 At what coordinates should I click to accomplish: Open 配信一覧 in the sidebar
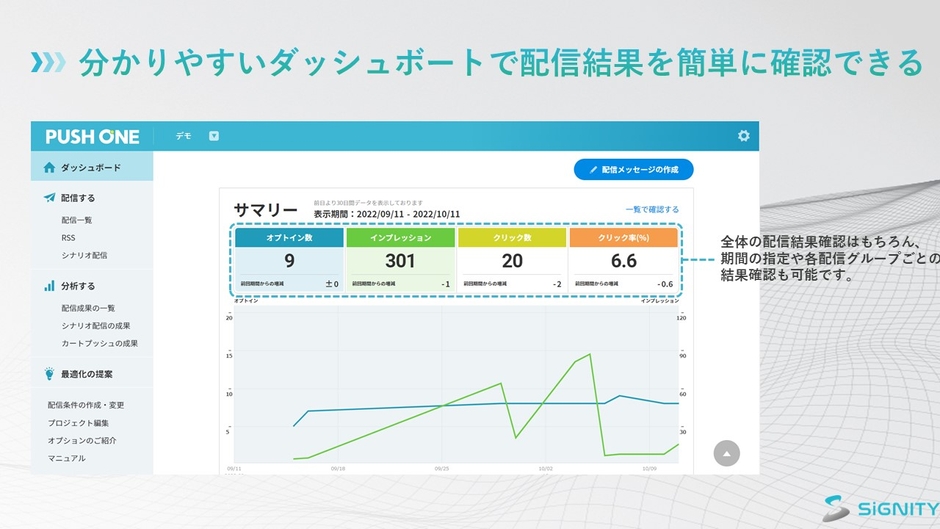tap(77, 220)
